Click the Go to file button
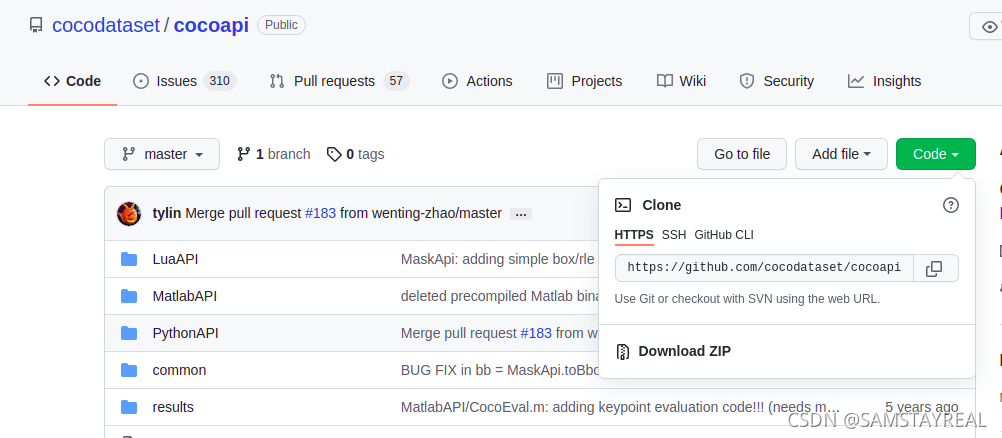The width and height of the screenshot is (1002, 438). [742, 154]
